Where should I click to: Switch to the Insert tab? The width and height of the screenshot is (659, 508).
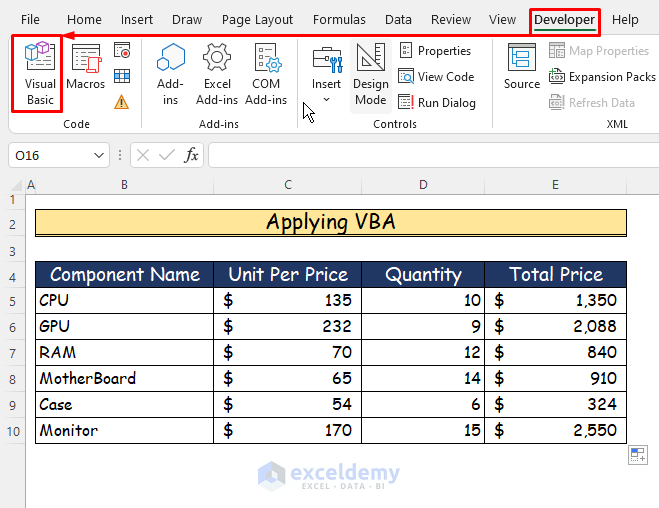[x=137, y=20]
